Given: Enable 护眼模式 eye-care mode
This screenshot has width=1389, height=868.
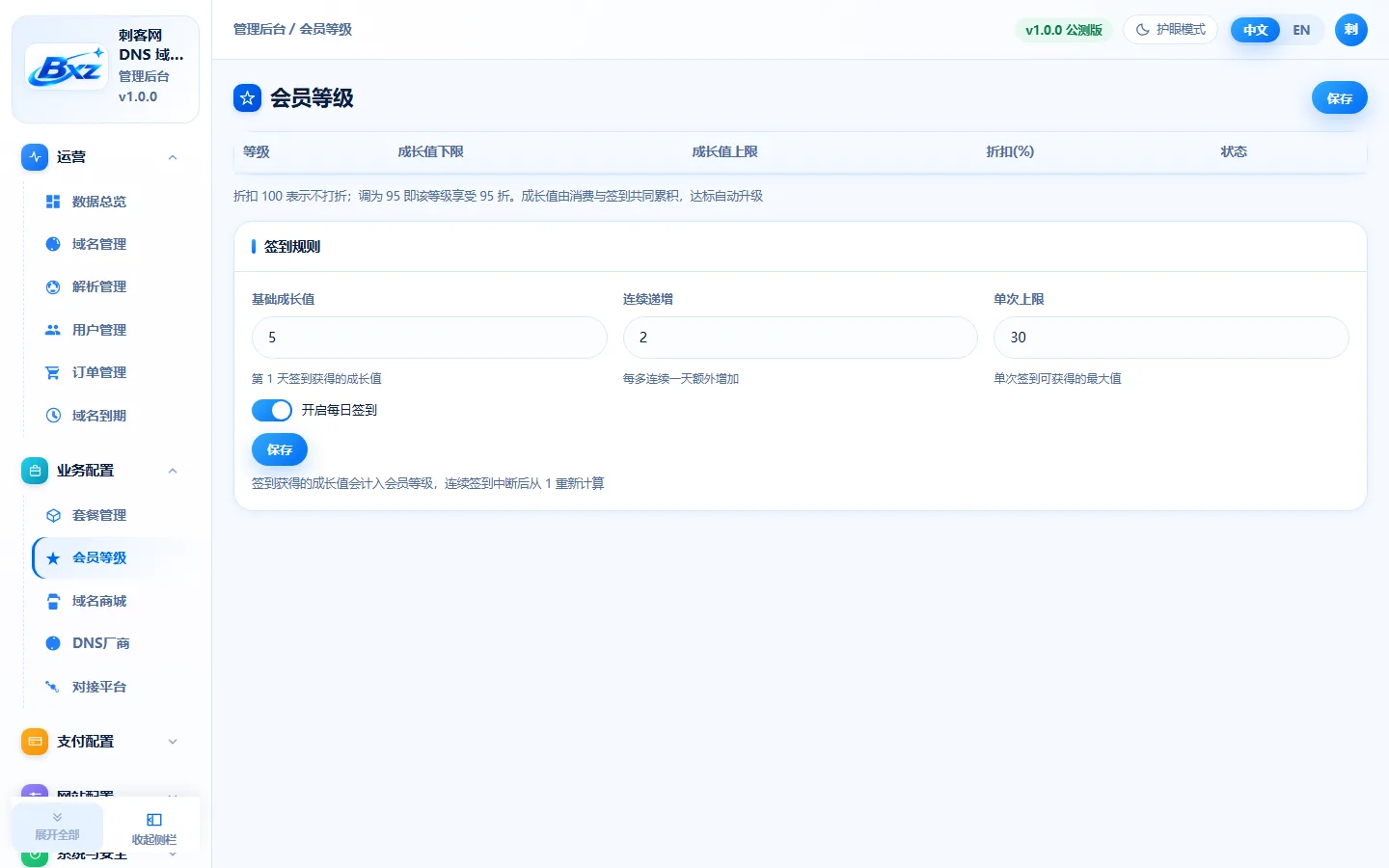Looking at the screenshot, I should pyautogui.click(x=1170, y=30).
